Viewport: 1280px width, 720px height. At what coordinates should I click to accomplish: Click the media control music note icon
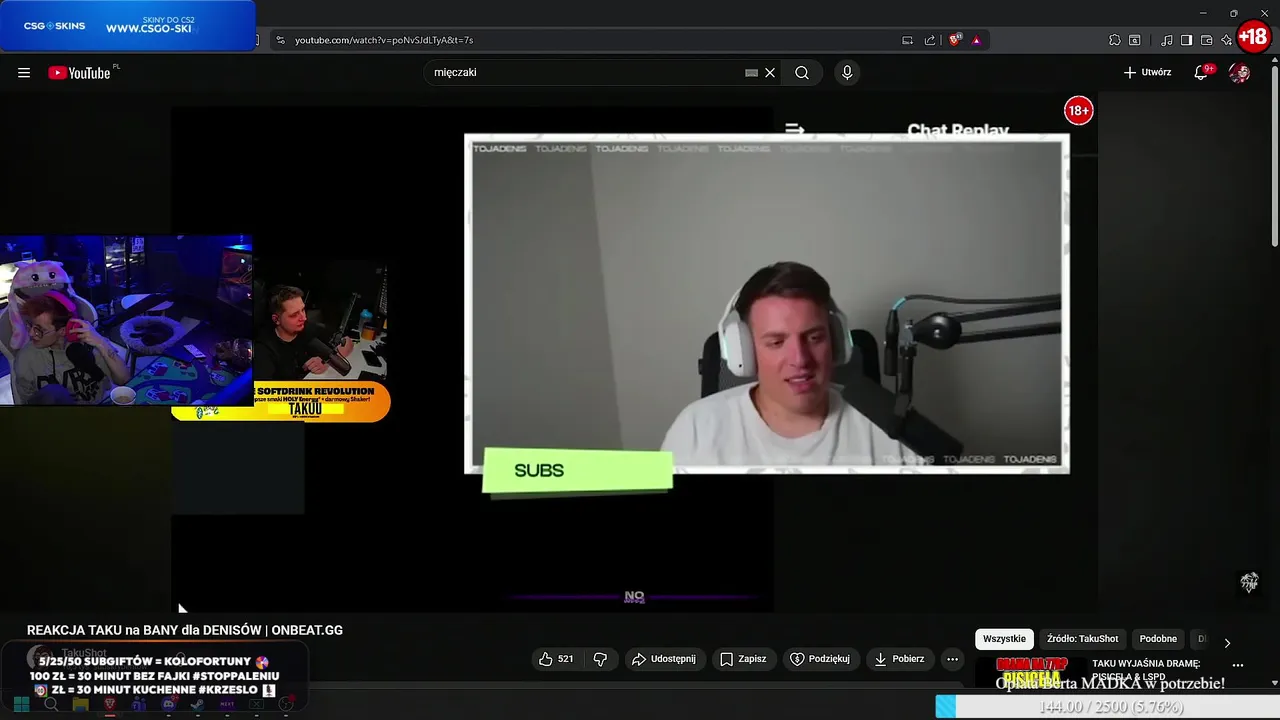1166,40
